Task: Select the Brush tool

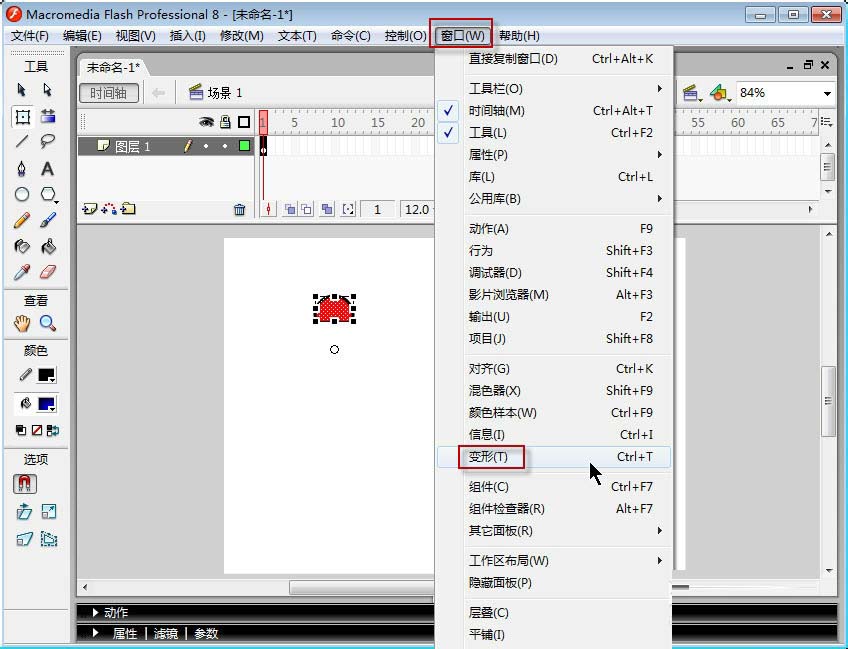Action: (x=48, y=220)
